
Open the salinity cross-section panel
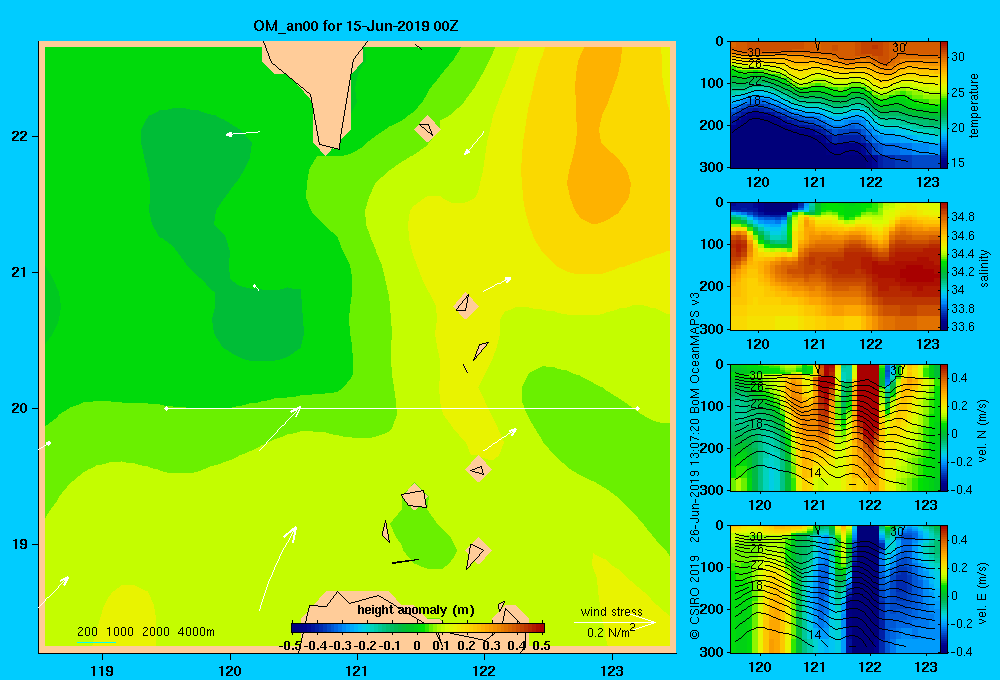pyautogui.click(x=834, y=266)
